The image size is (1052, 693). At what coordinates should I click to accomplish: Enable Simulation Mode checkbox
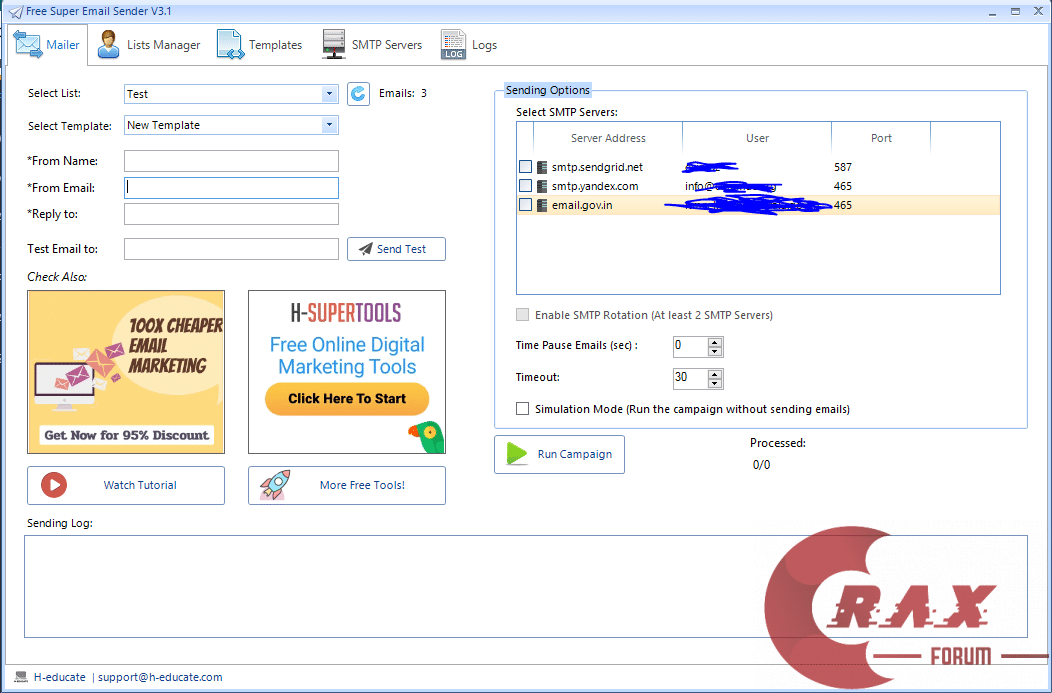pos(522,409)
